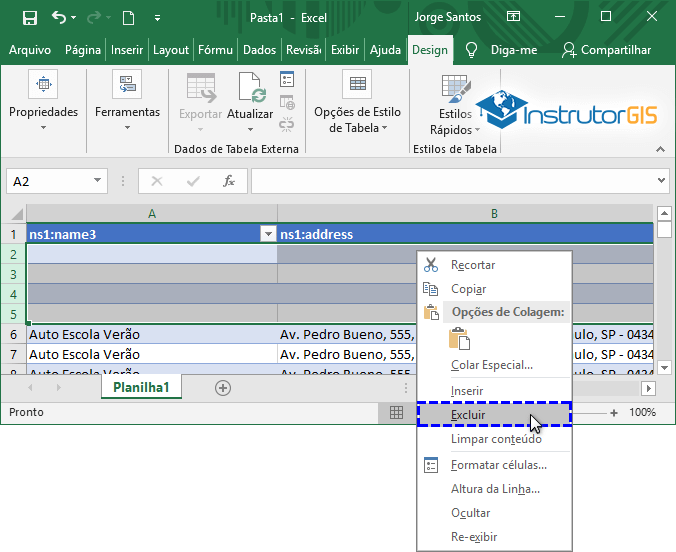This screenshot has width=676, height=552.
Task: Click the Recortar scissors menu entry
Action: coord(473,265)
